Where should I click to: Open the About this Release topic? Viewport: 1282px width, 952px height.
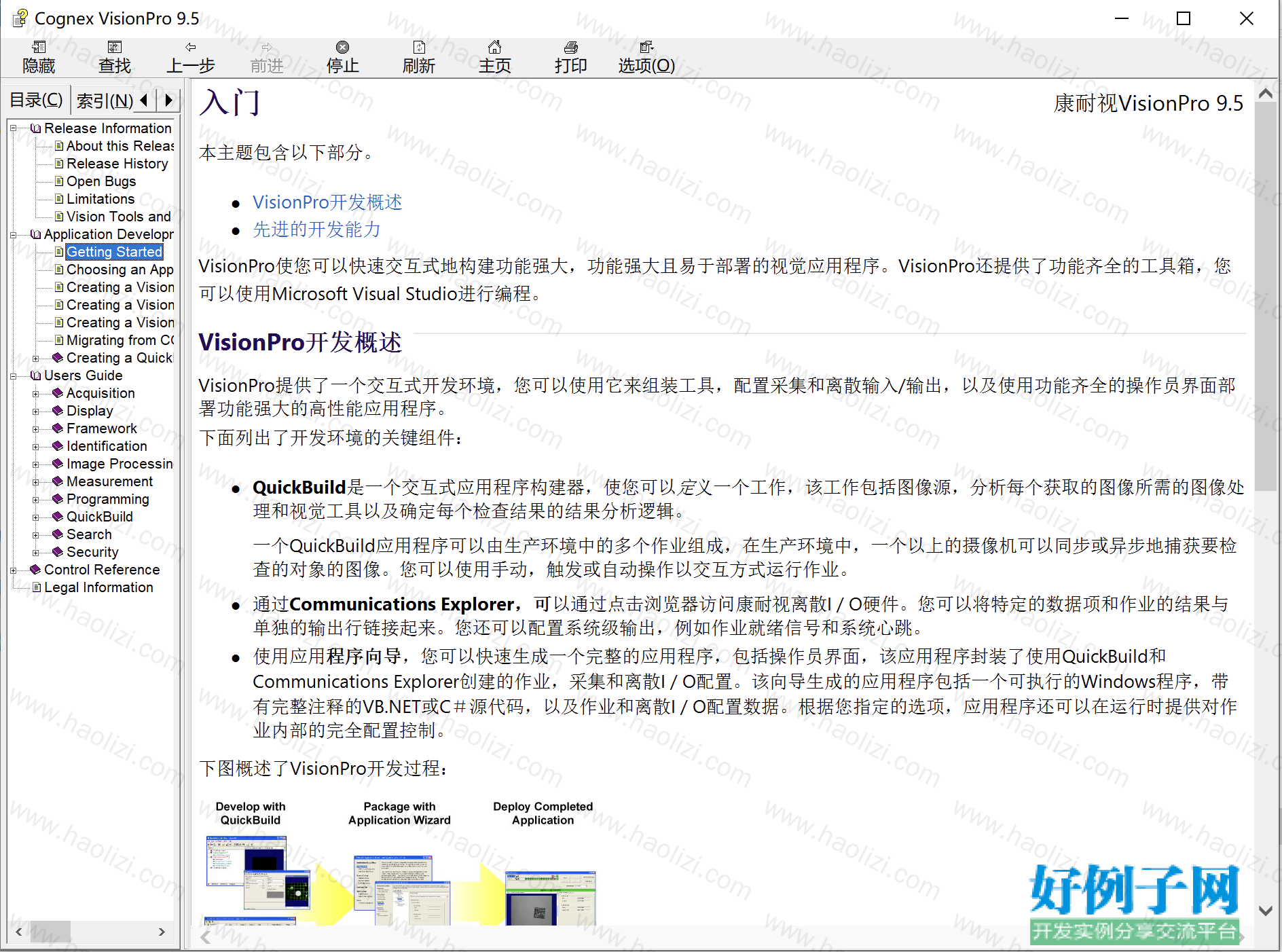[x=120, y=146]
